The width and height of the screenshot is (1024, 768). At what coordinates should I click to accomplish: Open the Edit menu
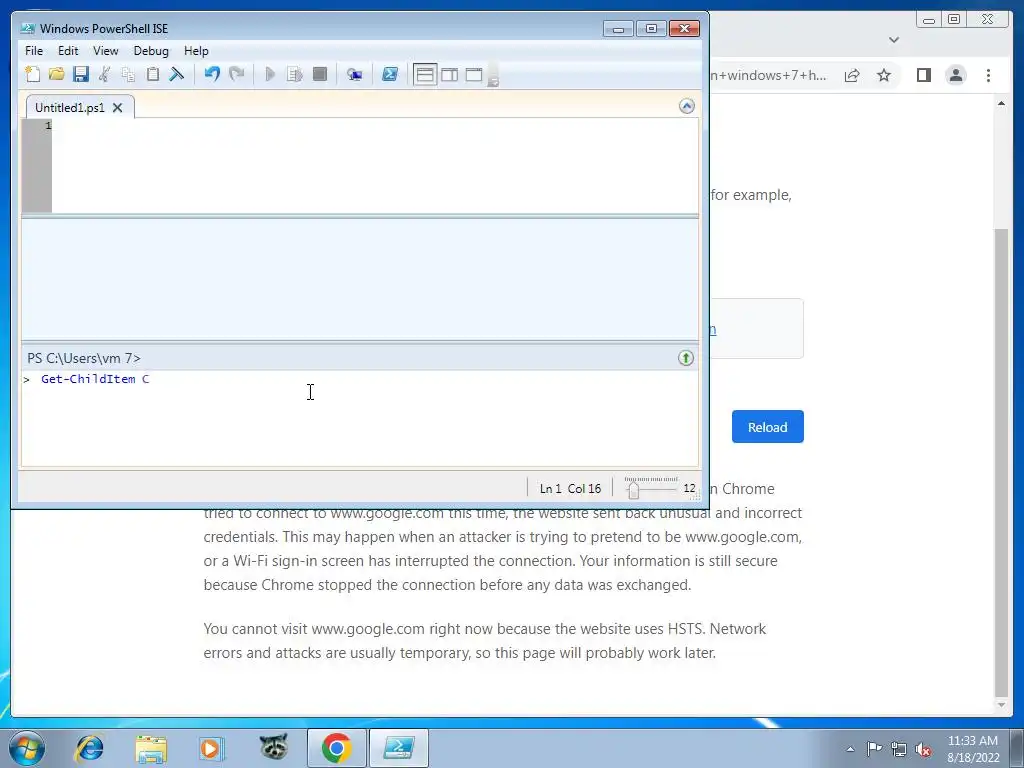point(68,50)
